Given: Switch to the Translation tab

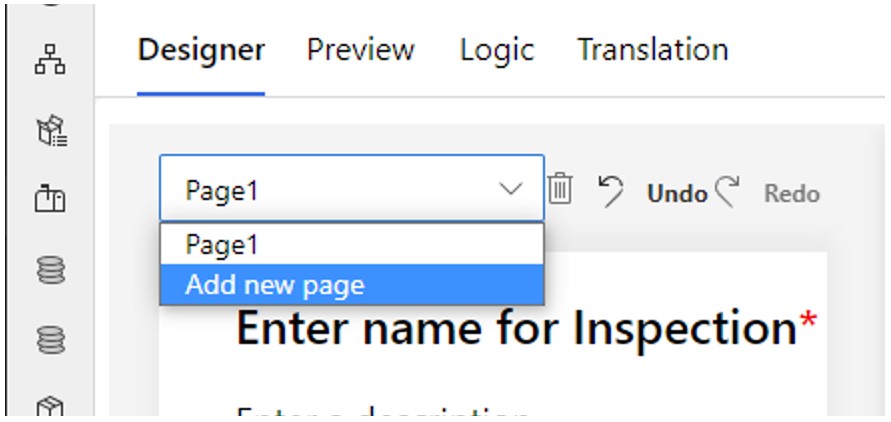Looking at the screenshot, I should point(652,50).
